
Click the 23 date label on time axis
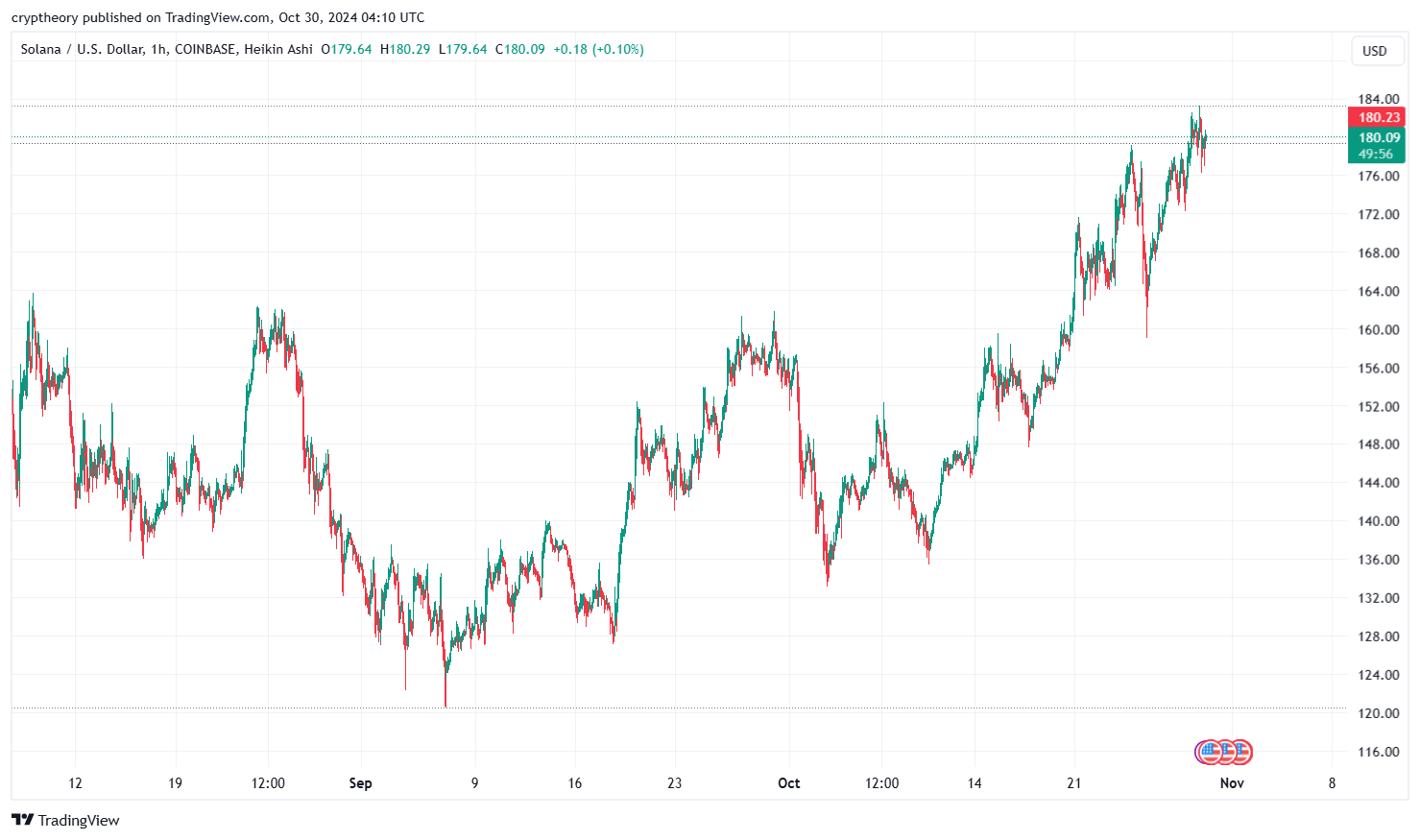click(674, 783)
